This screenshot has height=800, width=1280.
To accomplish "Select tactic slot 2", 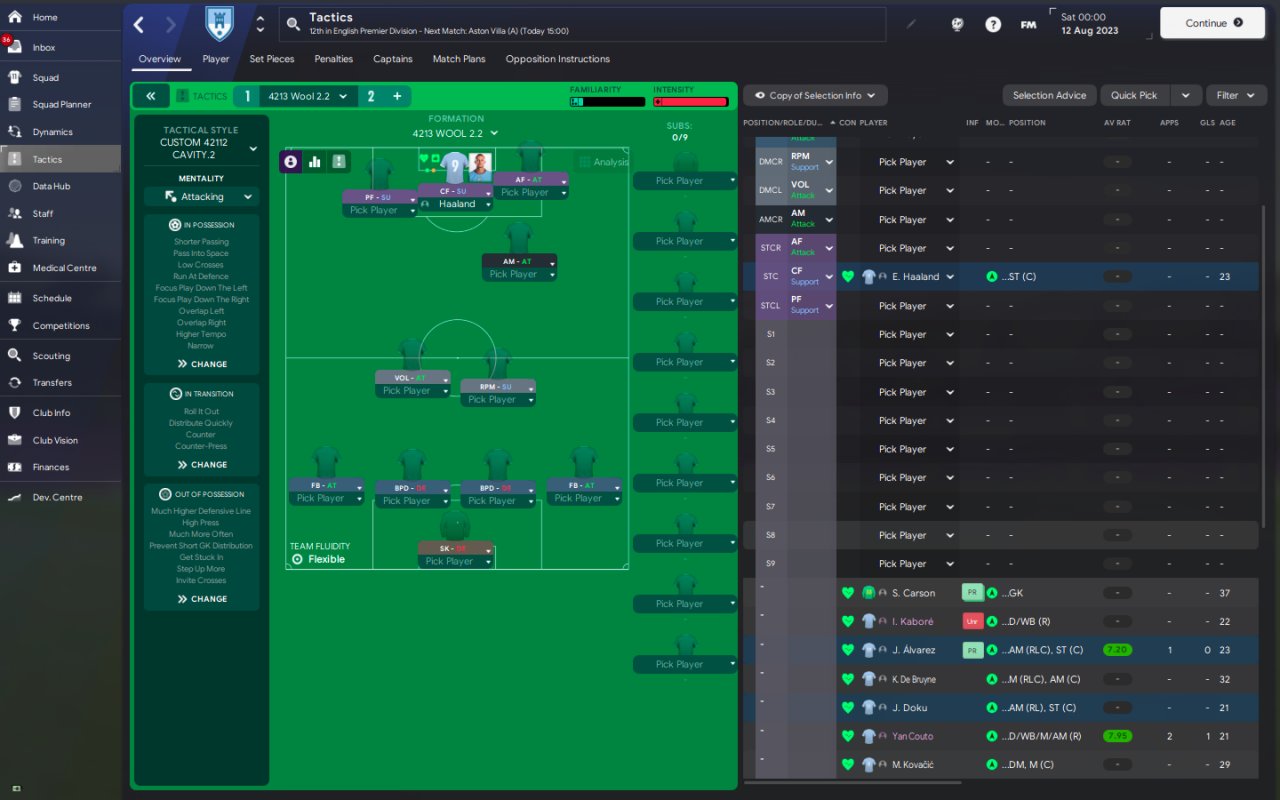I will point(371,96).
